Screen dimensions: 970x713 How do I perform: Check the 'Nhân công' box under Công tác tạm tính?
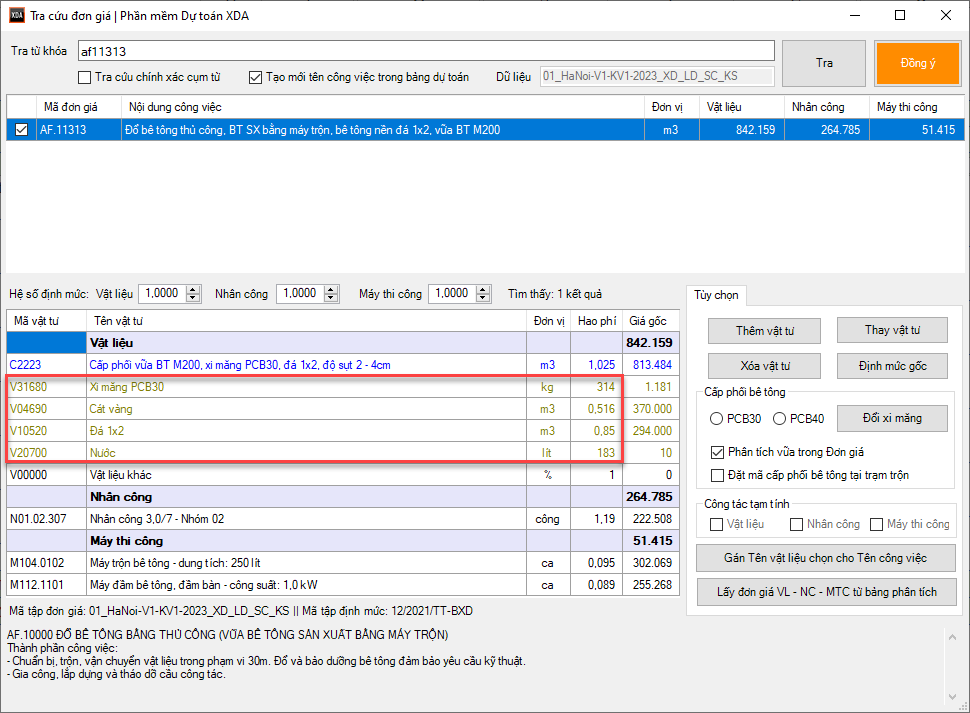click(796, 524)
